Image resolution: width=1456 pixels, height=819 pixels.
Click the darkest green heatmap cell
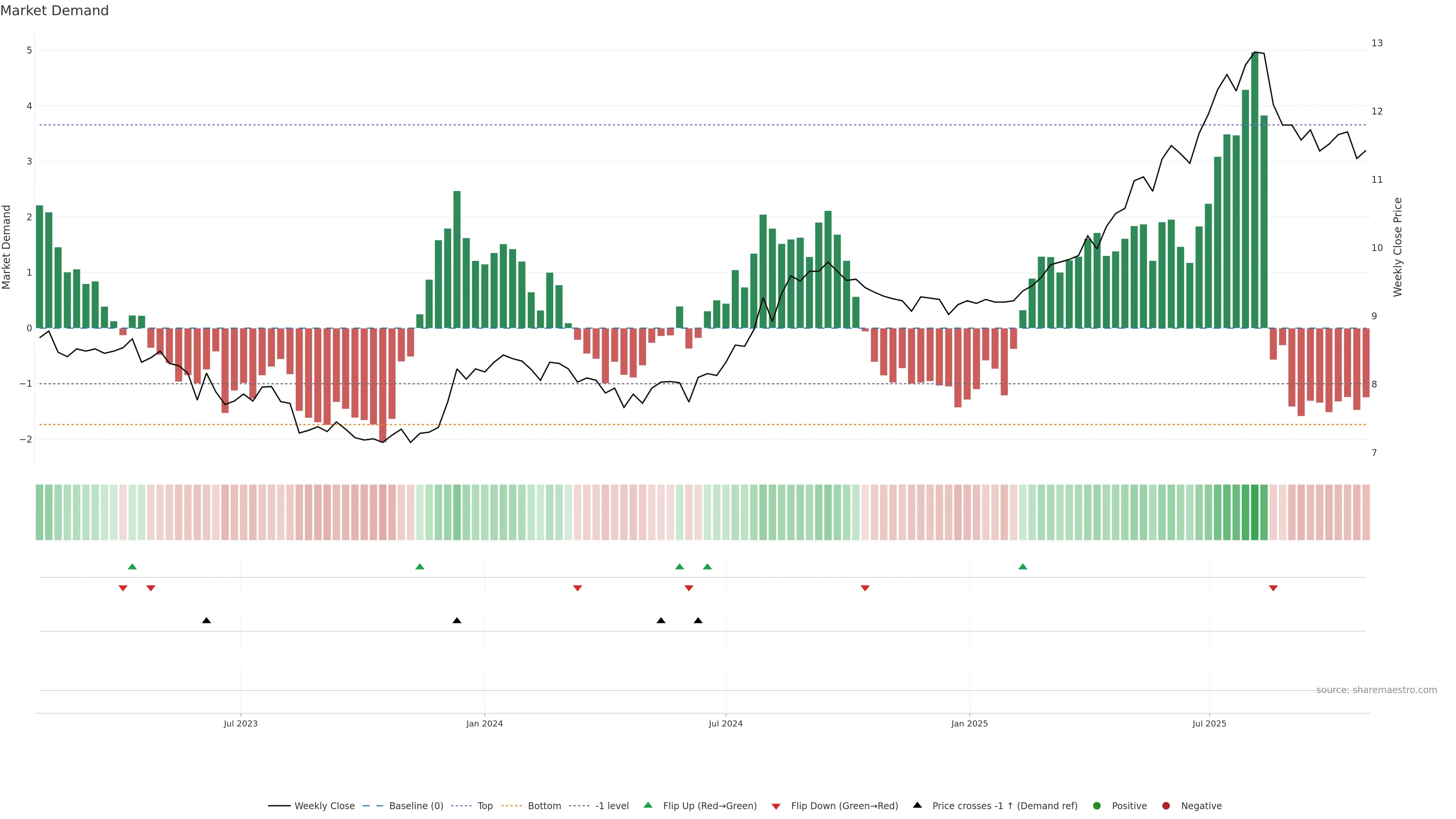click(1255, 512)
